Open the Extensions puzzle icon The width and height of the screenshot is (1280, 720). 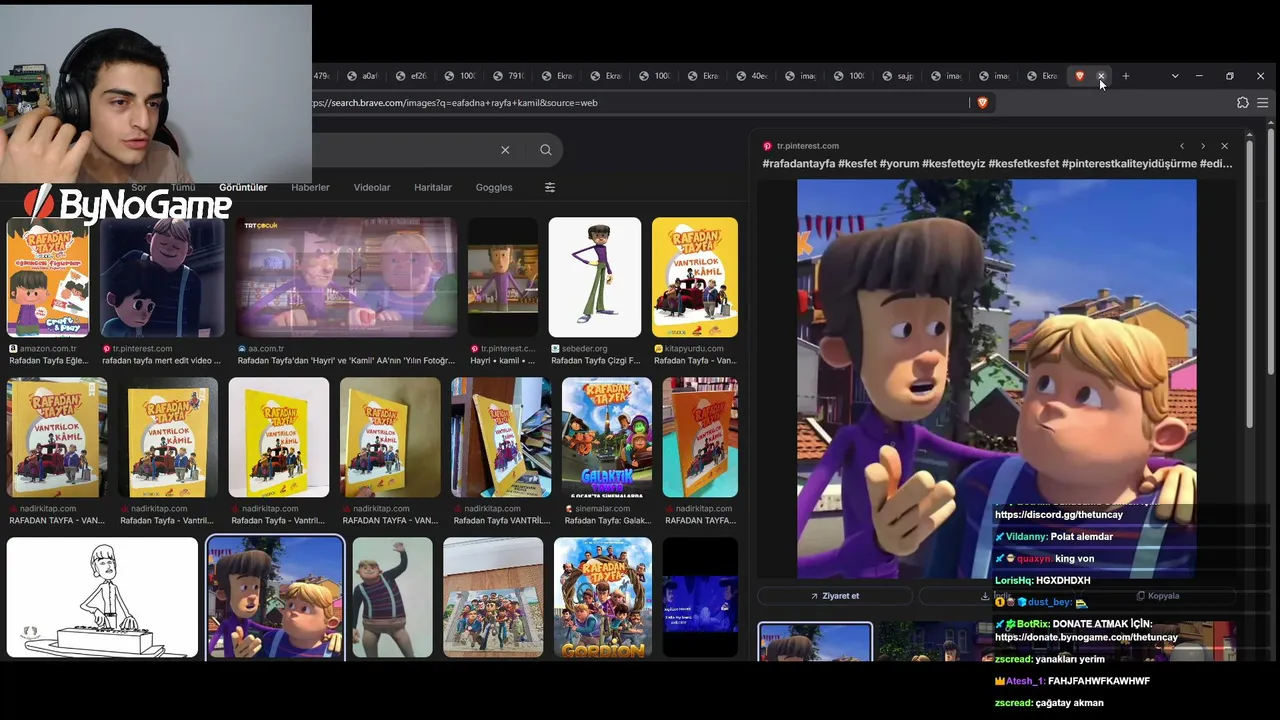click(x=1243, y=102)
